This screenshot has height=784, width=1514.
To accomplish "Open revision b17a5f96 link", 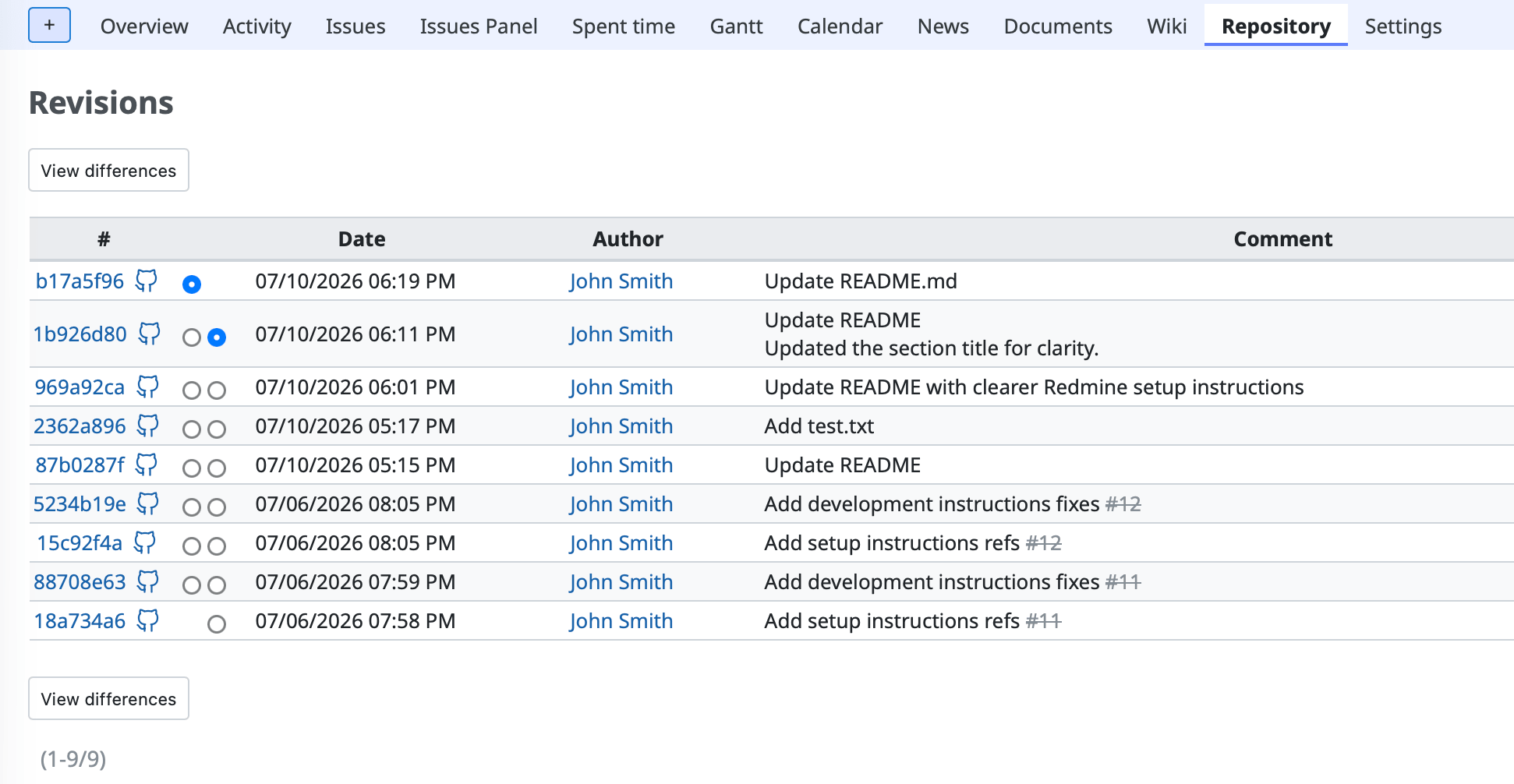I will (80, 281).
